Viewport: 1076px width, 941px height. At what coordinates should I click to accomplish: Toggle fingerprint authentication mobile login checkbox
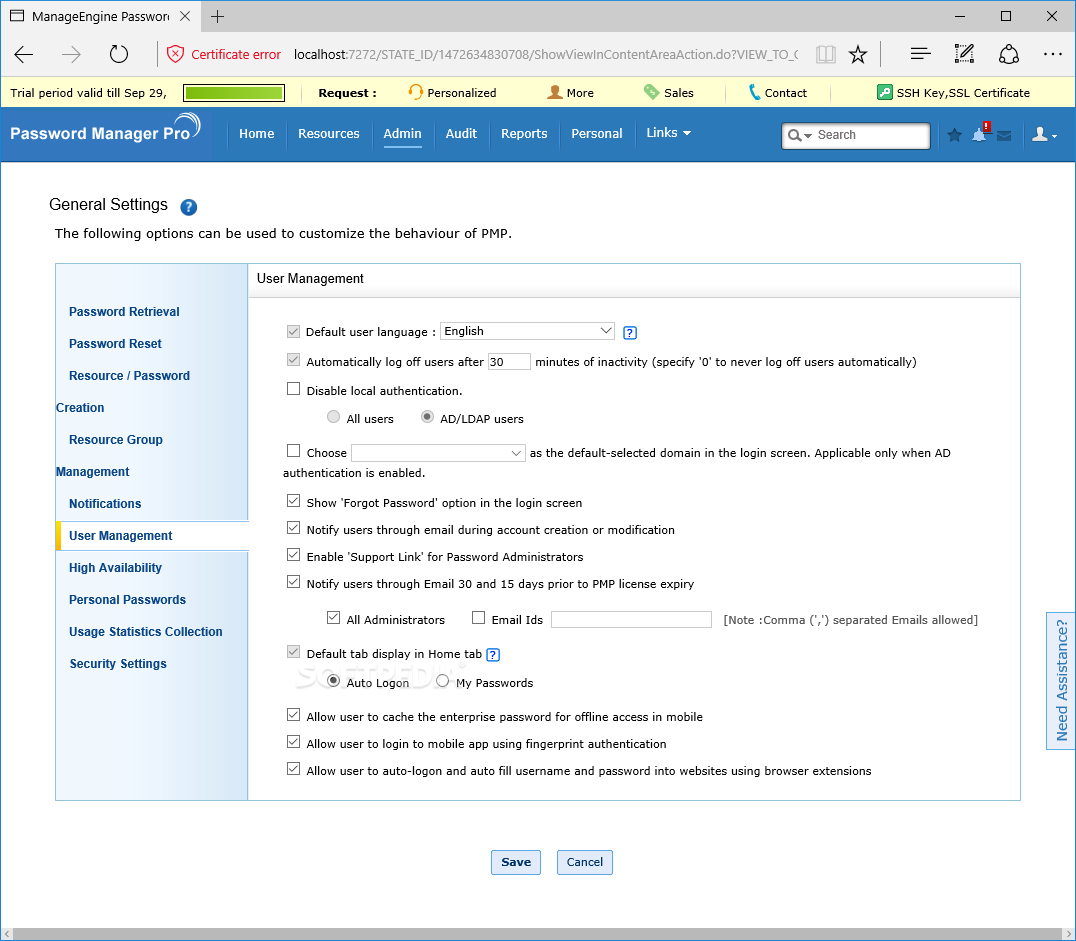[x=294, y=742]
